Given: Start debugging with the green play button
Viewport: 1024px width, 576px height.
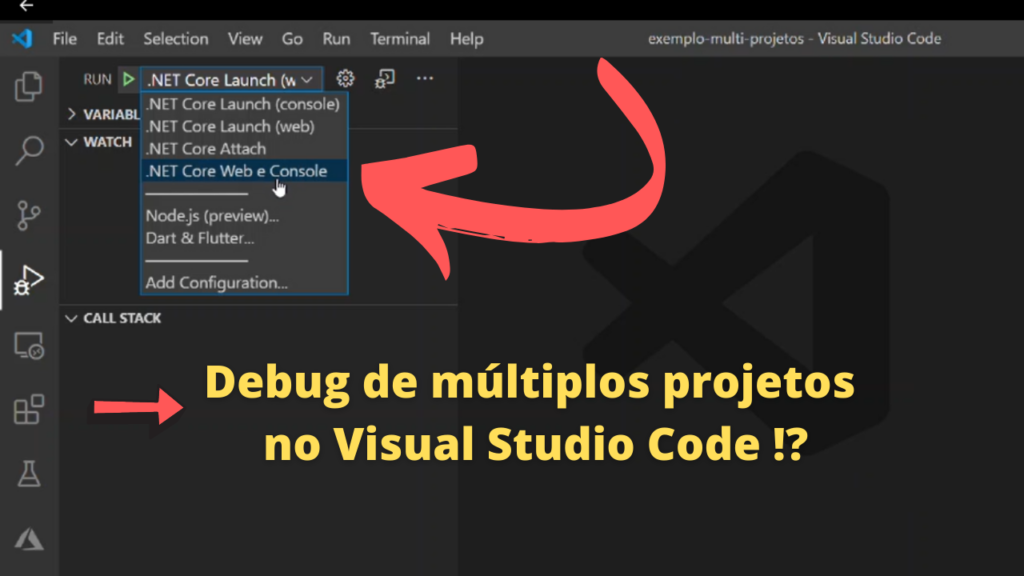Looking at the screenshot, I should point(127,78).
